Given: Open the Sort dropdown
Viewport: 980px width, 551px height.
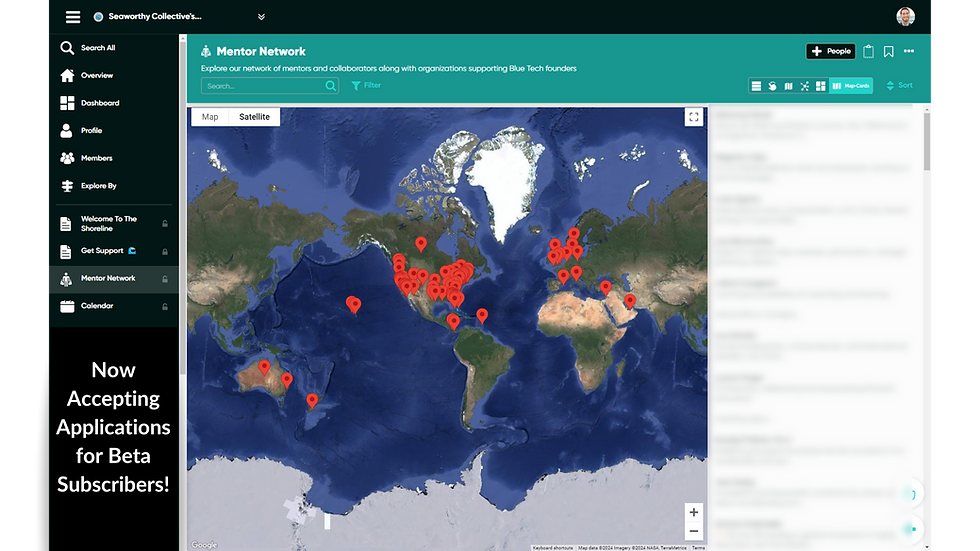Looking at the screenshot, I should click(899, 86).
